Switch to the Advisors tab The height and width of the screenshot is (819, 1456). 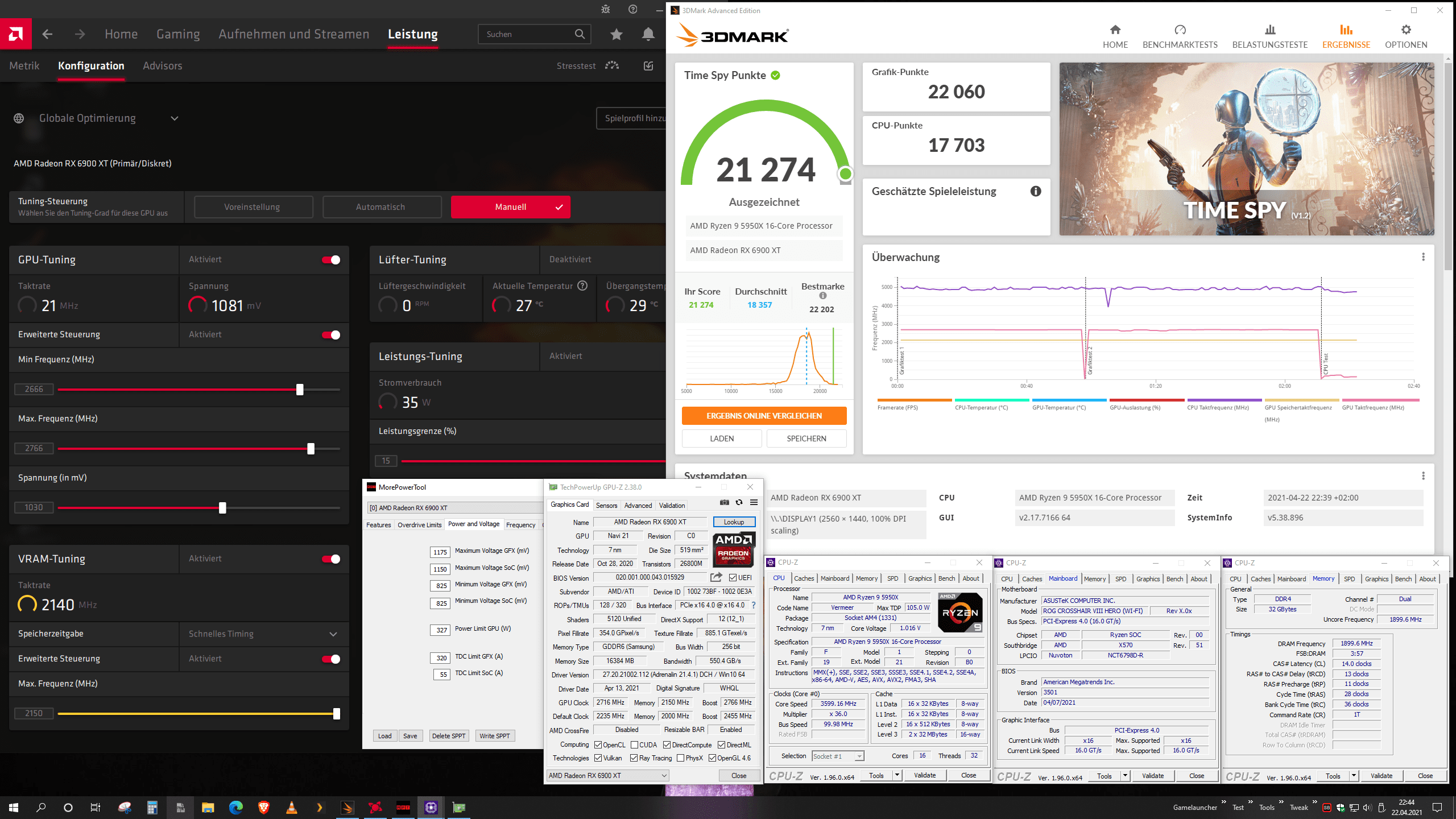163,65
